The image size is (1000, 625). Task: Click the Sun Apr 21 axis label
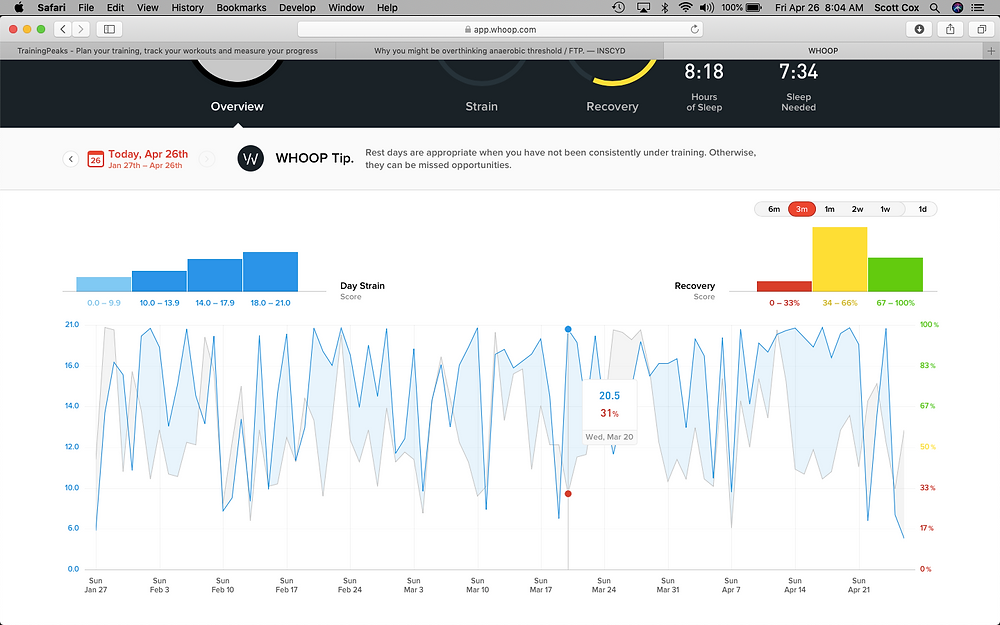tap(858, 585)
